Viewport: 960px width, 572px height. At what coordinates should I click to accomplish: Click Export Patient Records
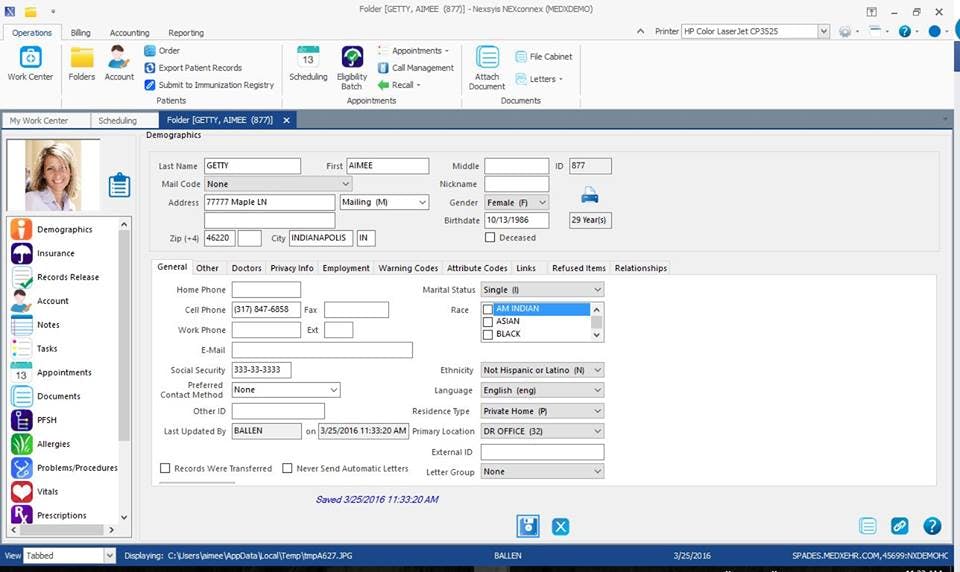pyautogui.click(x=200, y=68)
